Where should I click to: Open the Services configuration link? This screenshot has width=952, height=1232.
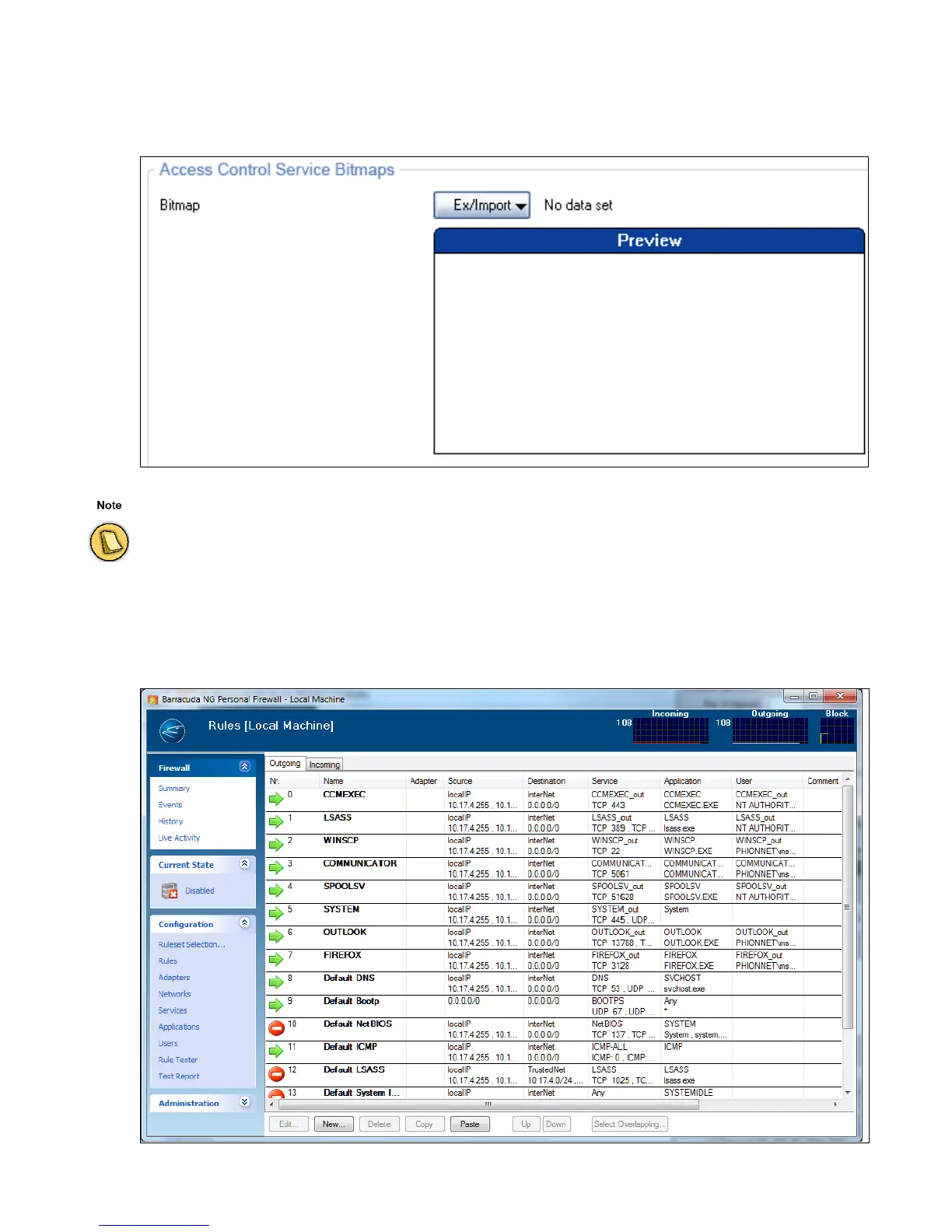[x=173, y=1010]
